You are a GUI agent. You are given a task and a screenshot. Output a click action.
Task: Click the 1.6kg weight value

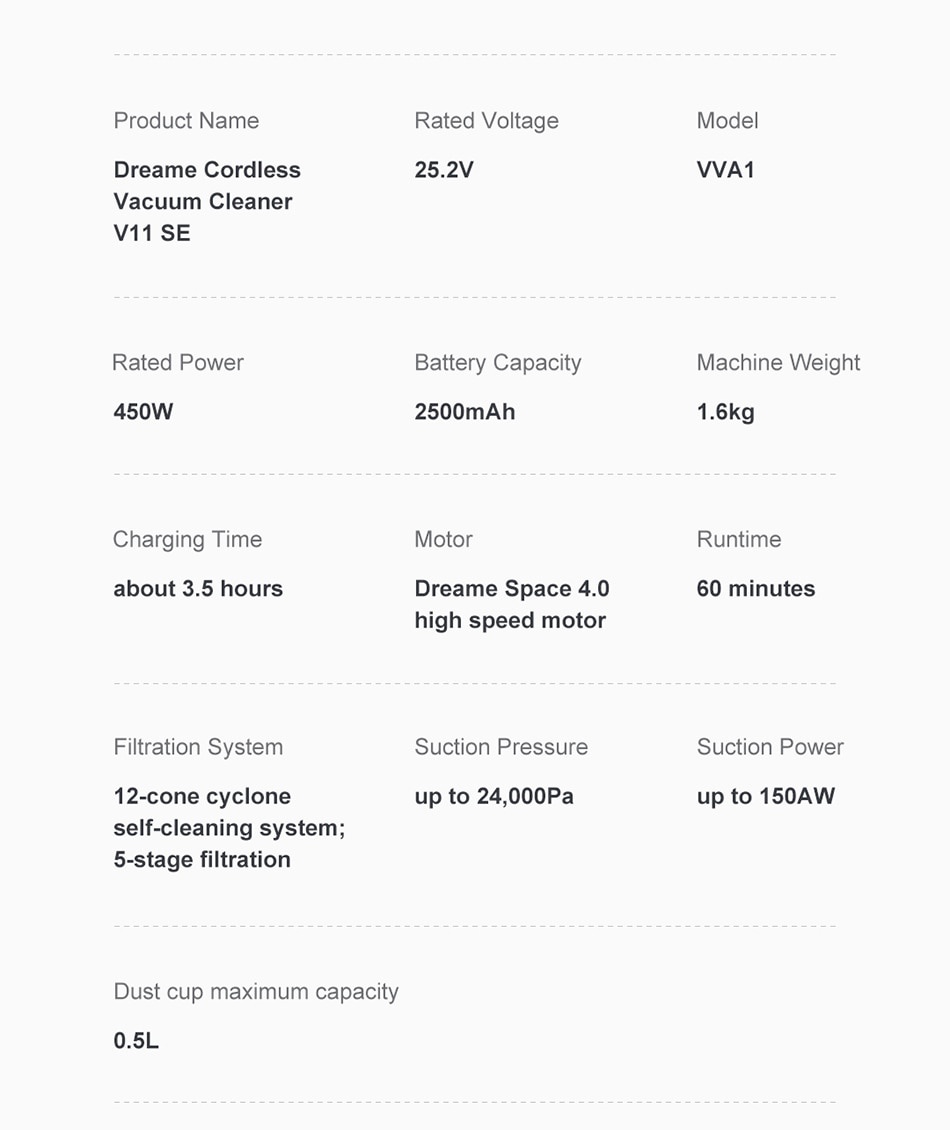(726, 412)
